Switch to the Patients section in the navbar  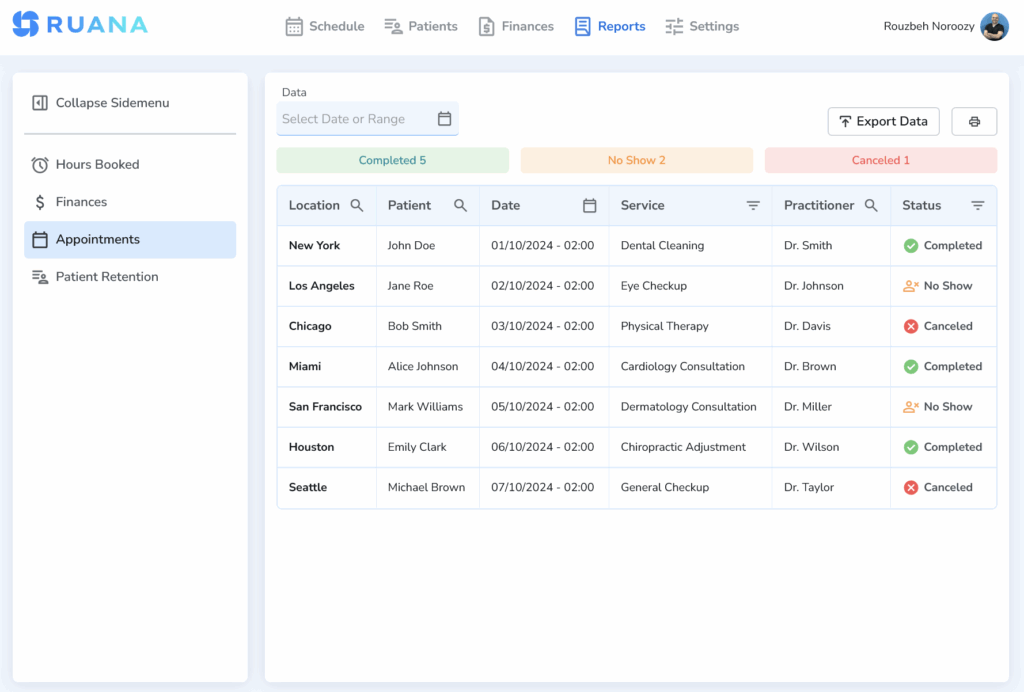point(421,26)
